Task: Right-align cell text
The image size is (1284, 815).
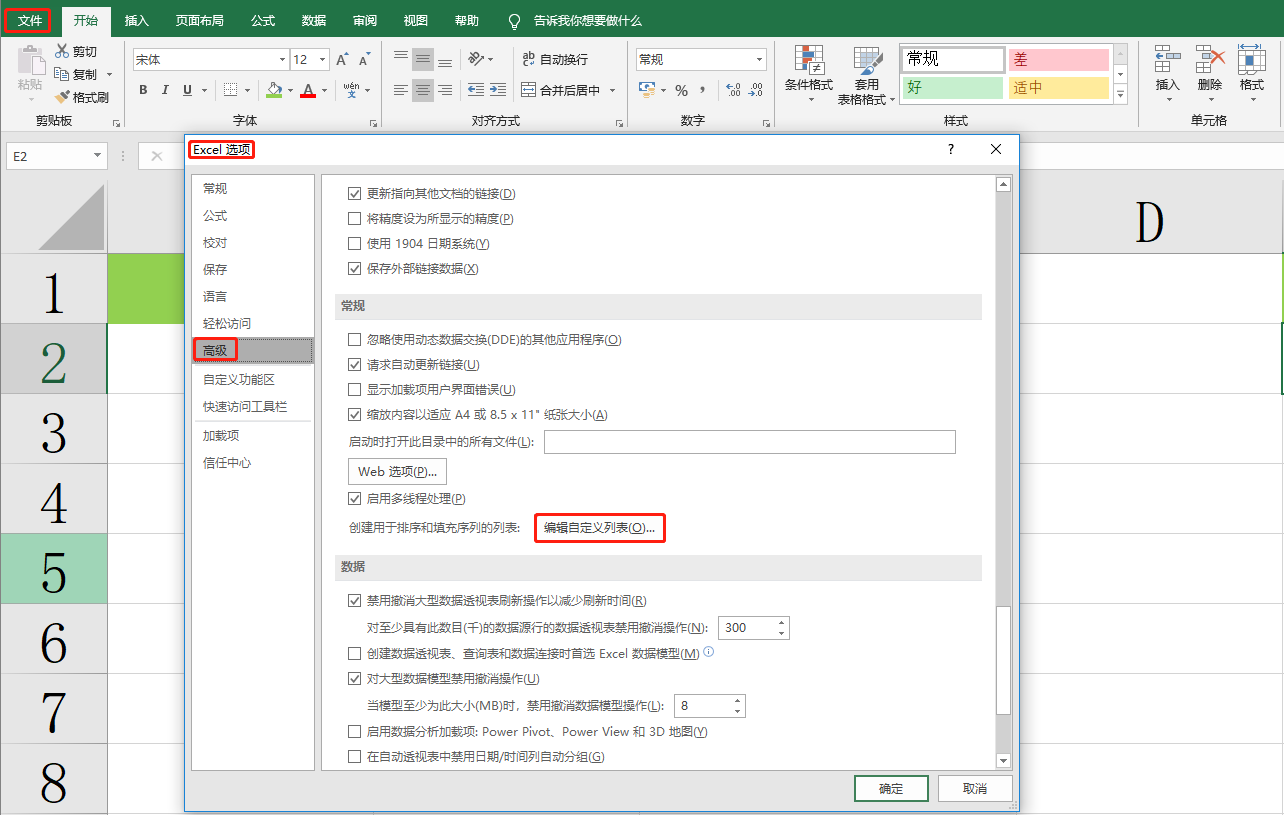Action: coord(445,91)
